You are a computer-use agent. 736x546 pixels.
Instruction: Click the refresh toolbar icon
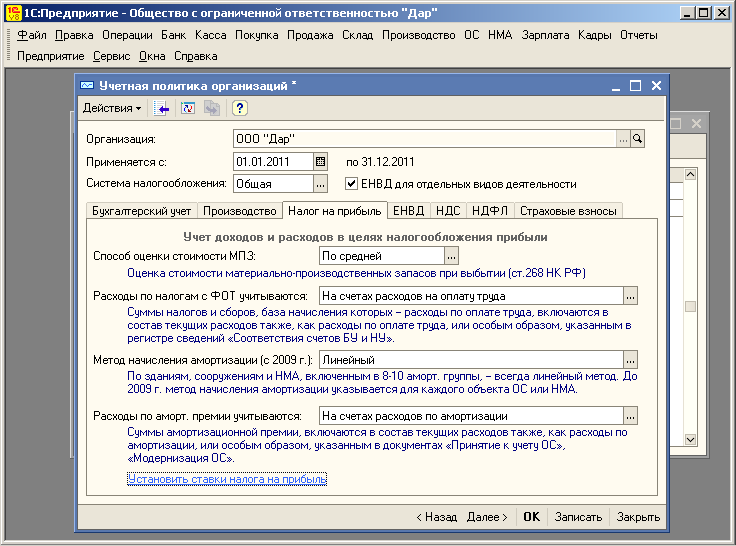(188, 108)
